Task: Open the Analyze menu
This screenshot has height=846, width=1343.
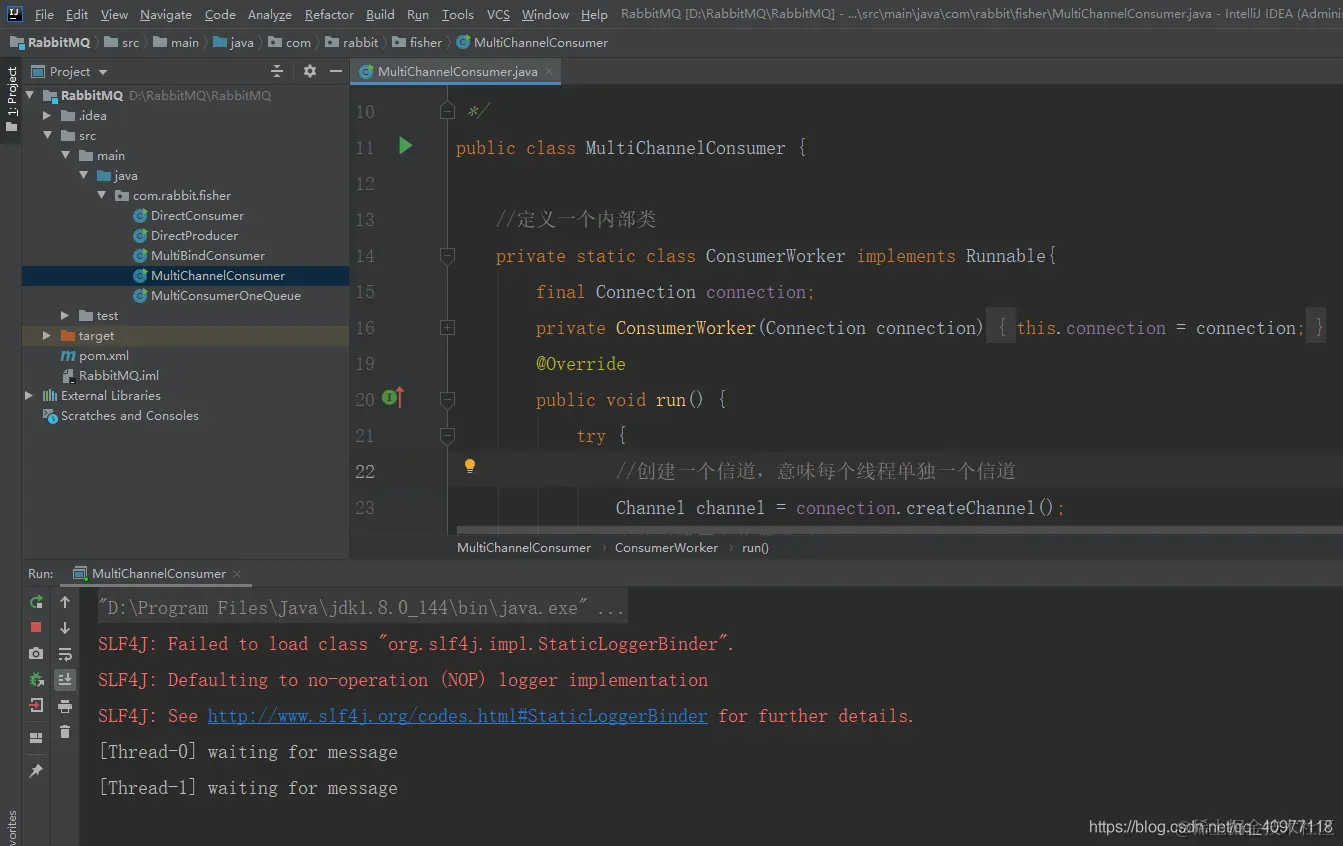Action: tap(270, 14)
